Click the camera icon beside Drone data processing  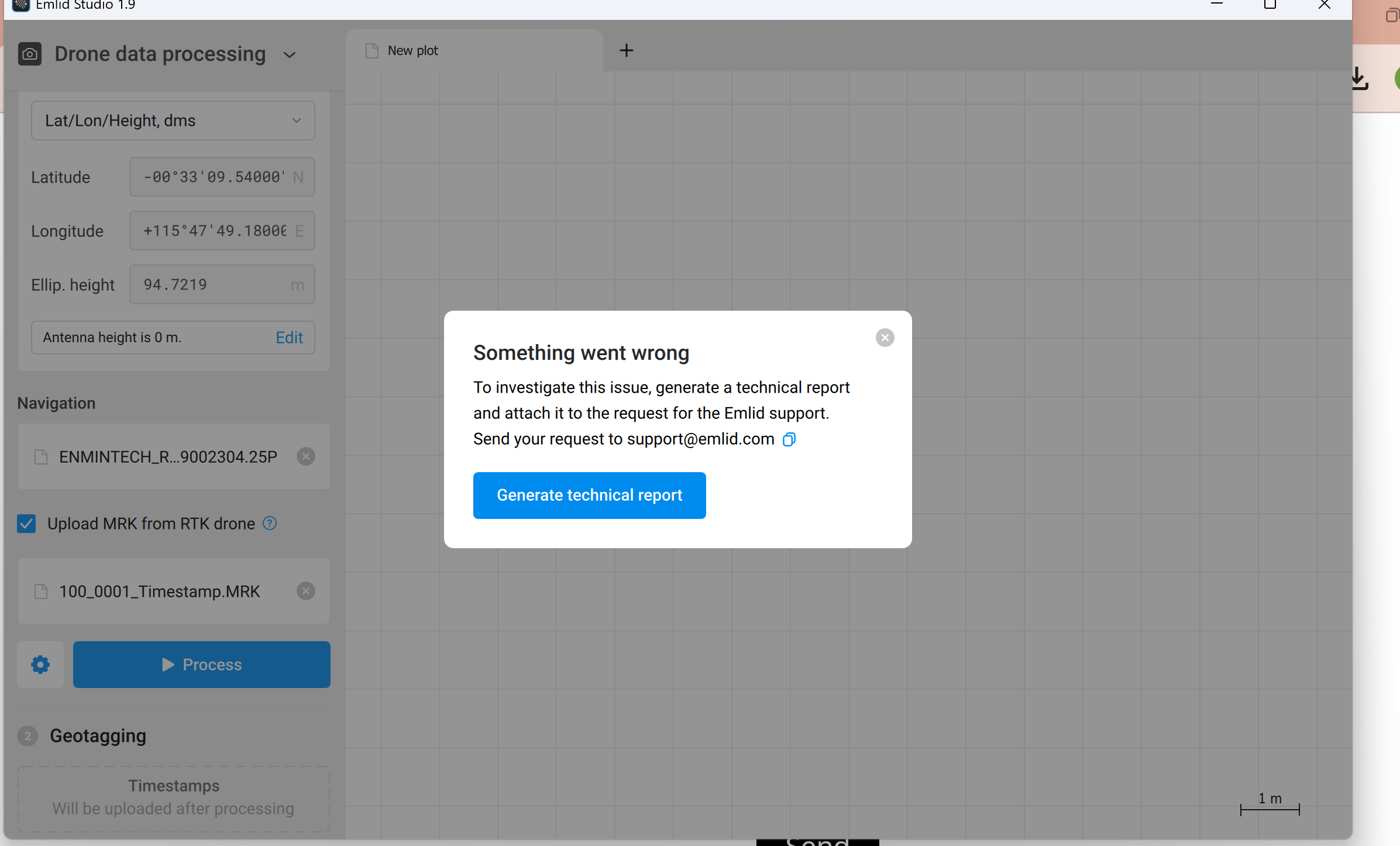point(30,54)
